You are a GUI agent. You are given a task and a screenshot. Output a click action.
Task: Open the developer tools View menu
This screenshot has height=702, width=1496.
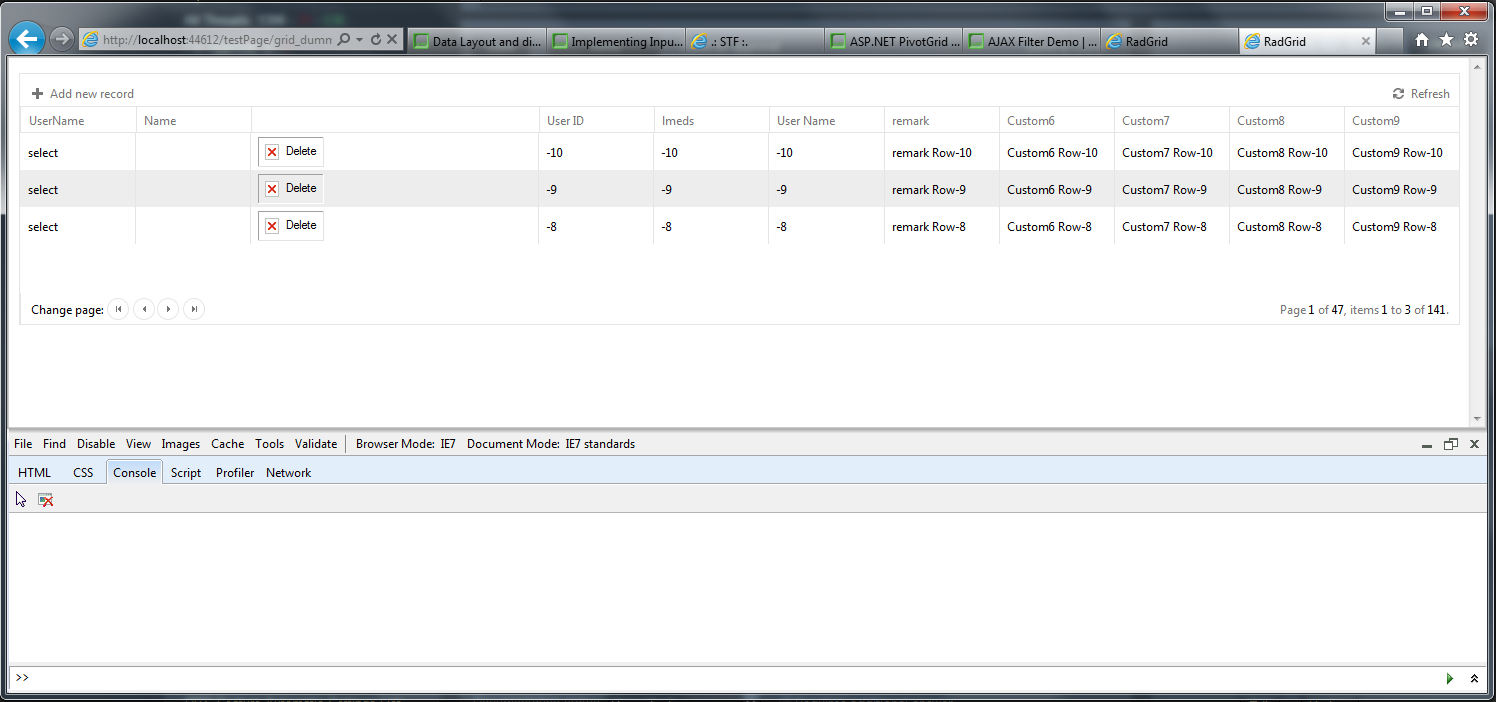pyautogui.click(x=138, y=444)
